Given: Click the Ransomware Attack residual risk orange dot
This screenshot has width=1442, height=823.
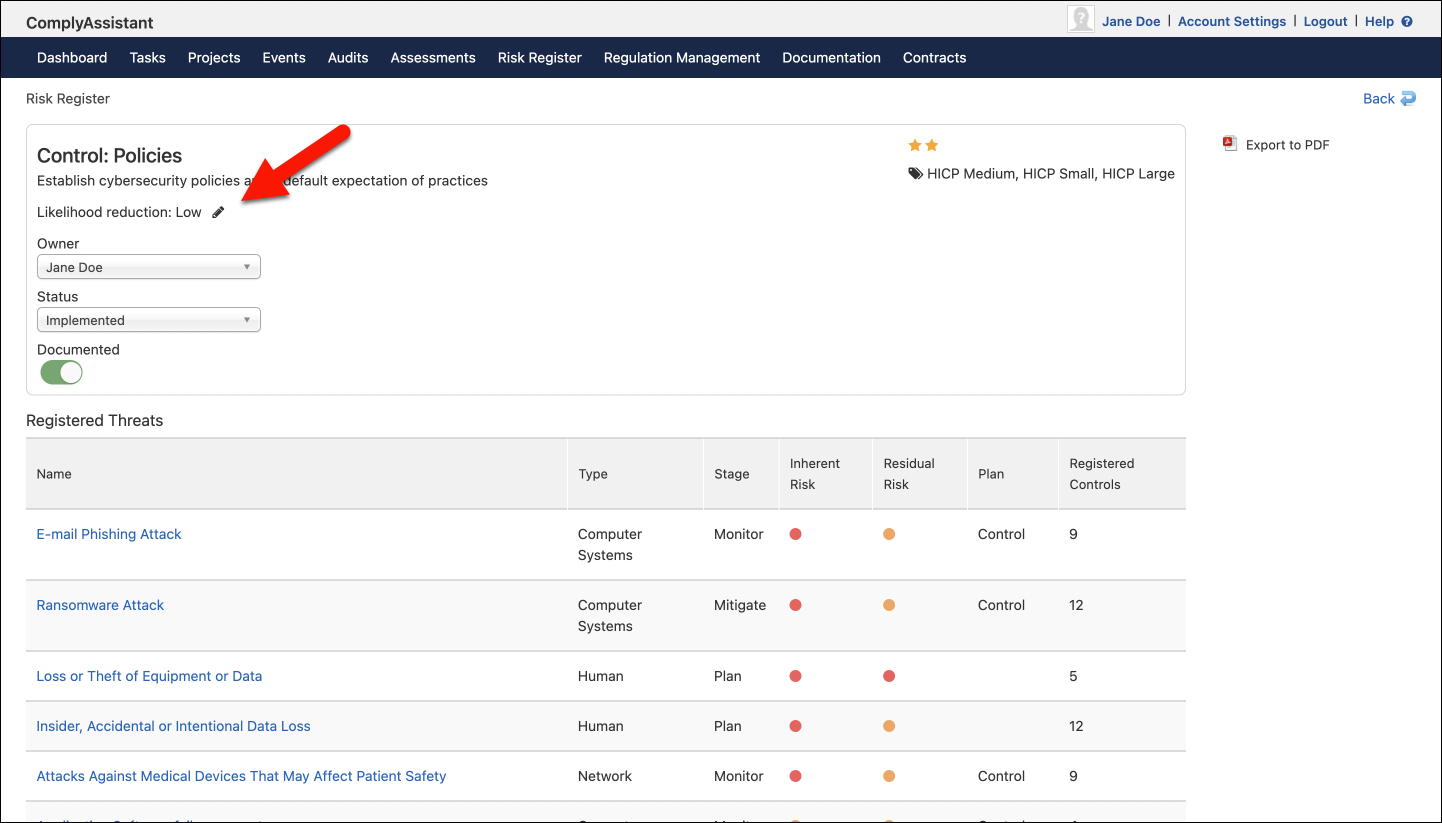Looking at the screenshot, I should click(889, 605).
